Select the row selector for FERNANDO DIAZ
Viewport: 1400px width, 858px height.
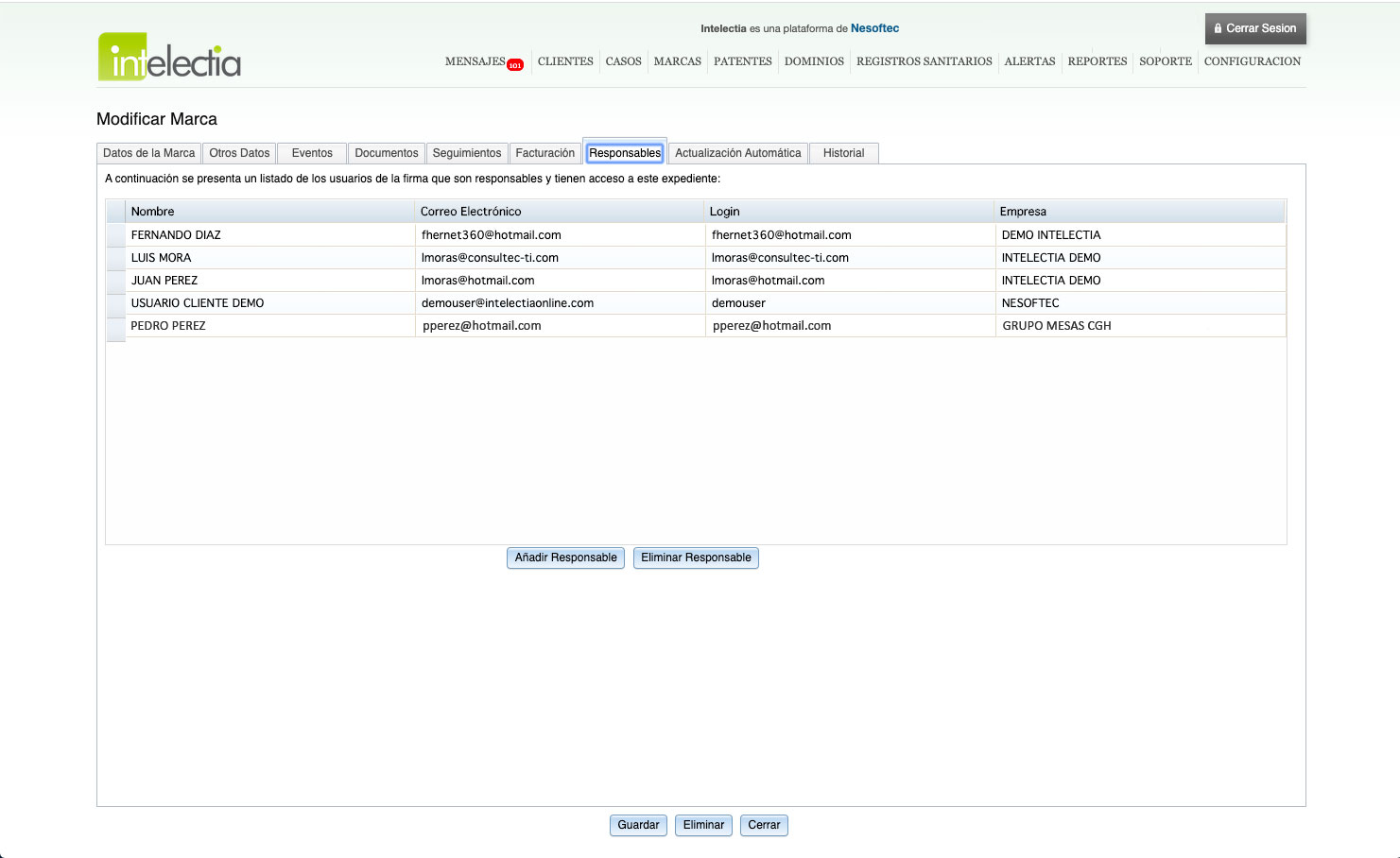115,235
